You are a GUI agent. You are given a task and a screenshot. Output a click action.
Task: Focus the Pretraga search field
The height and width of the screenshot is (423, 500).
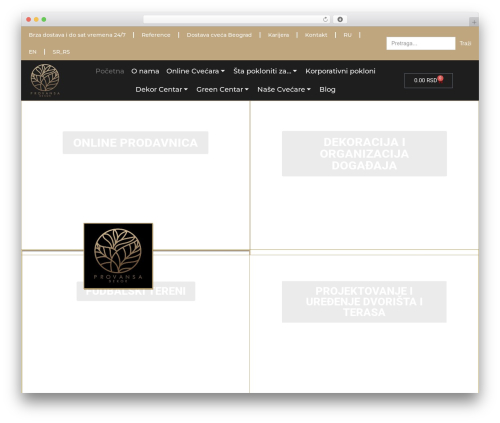click(421, 43)
